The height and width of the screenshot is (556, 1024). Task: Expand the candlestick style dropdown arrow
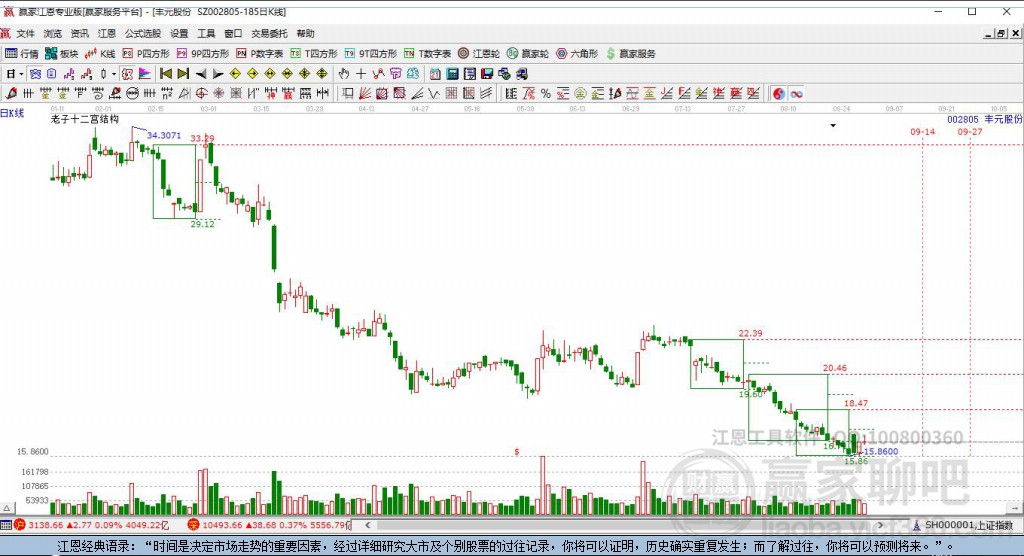pos(114,73)
